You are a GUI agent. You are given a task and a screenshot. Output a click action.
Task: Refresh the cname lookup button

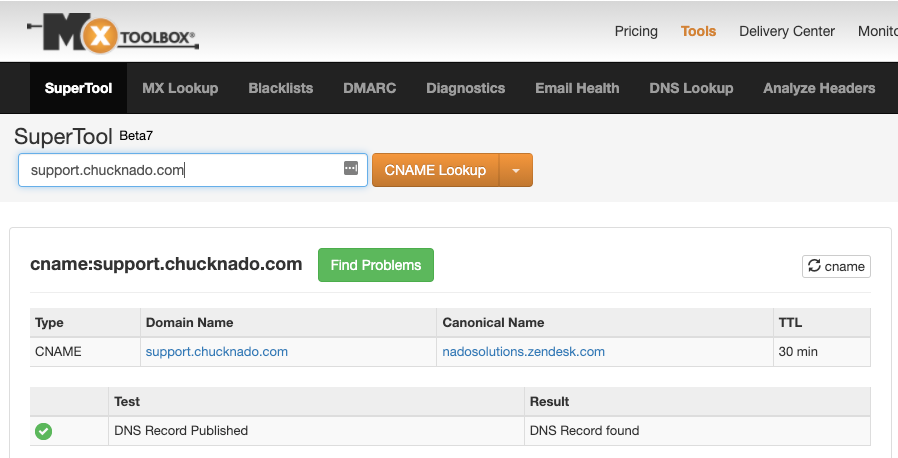point(836,266)
